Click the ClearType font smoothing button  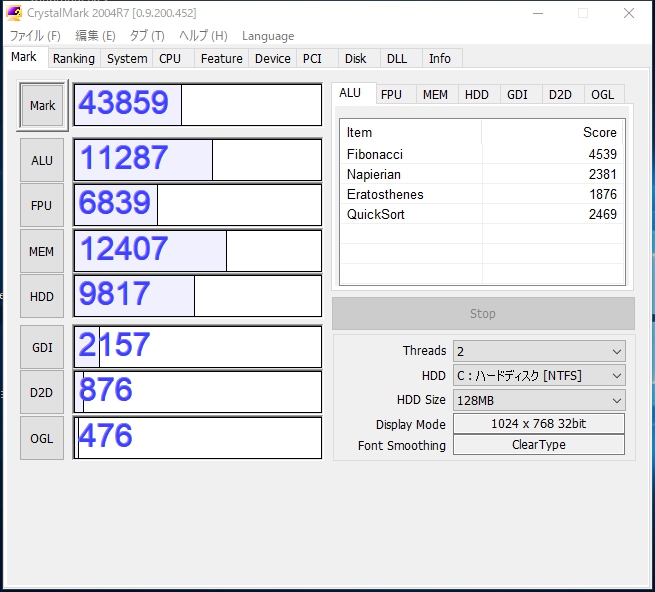click(x=538, y=445)
